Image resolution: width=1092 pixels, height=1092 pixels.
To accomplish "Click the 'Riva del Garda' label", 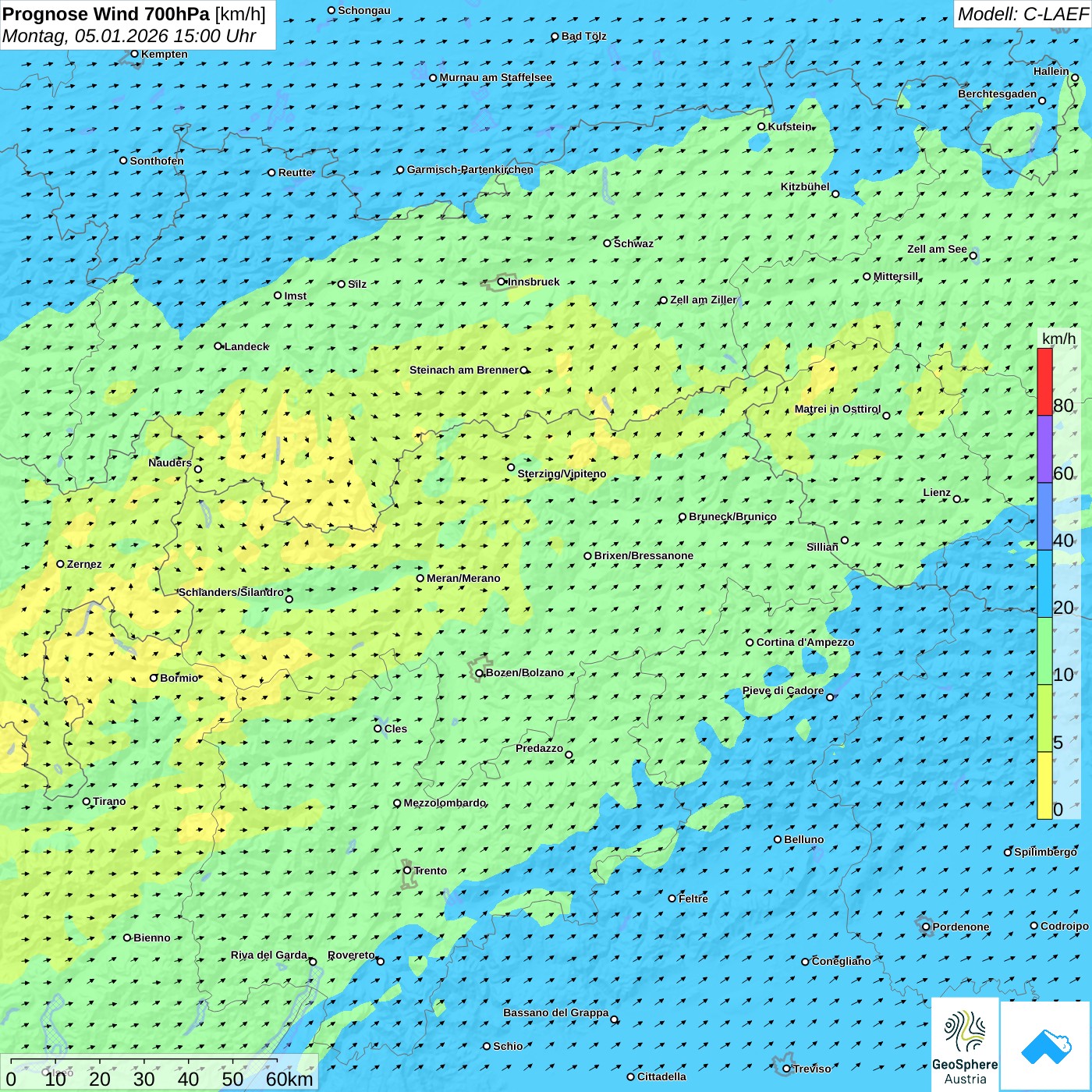I will (x=269, y=955).
